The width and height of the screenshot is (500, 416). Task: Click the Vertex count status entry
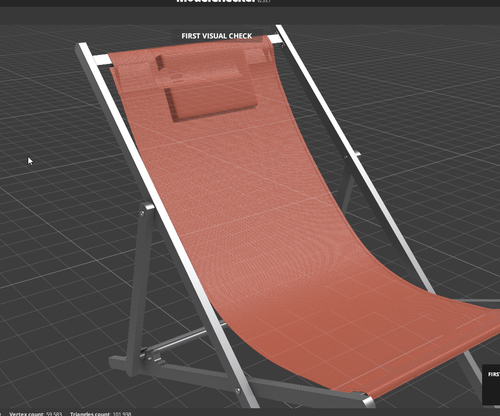click(x=36, y=414)
